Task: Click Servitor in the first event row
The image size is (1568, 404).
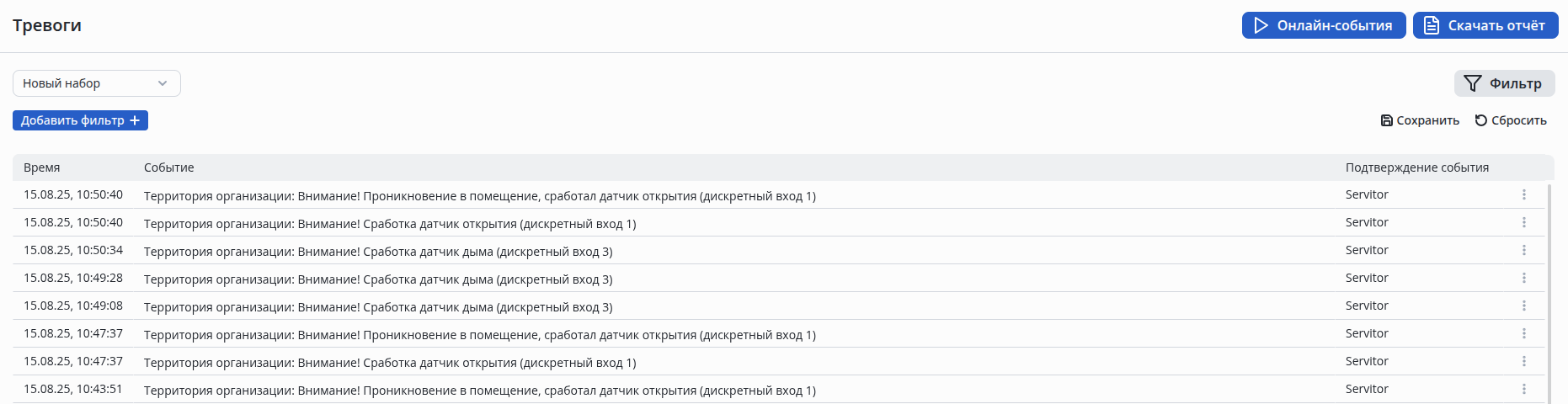Action: pyautogui.click(x=1366, y=194)
